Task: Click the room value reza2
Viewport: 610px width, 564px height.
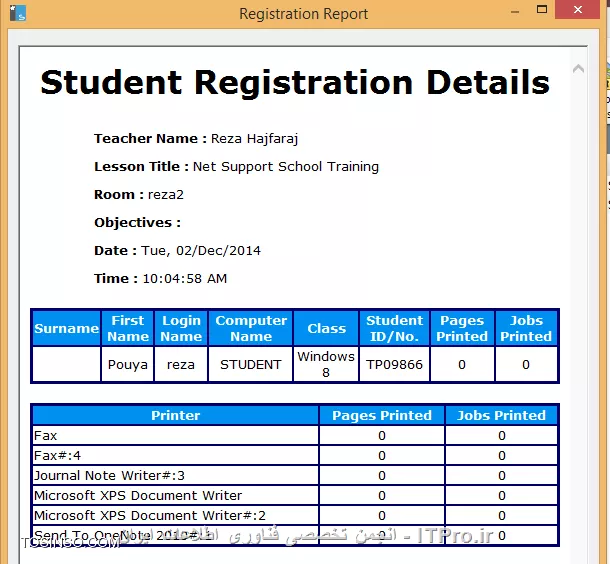Action: pyautogui.click(x=166, y=194)
